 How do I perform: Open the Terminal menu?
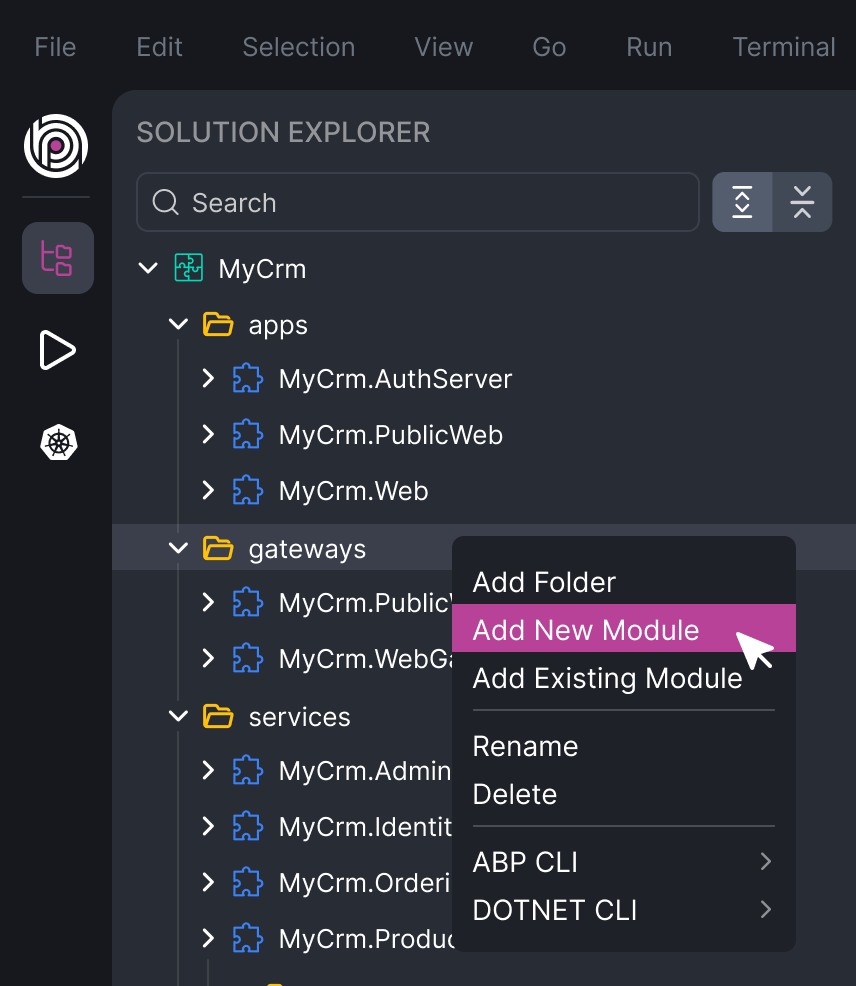click(x=784, y=47)
